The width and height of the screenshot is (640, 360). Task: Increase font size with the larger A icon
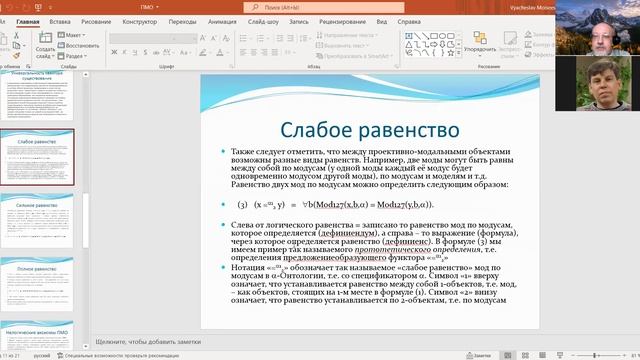(203, 38)
